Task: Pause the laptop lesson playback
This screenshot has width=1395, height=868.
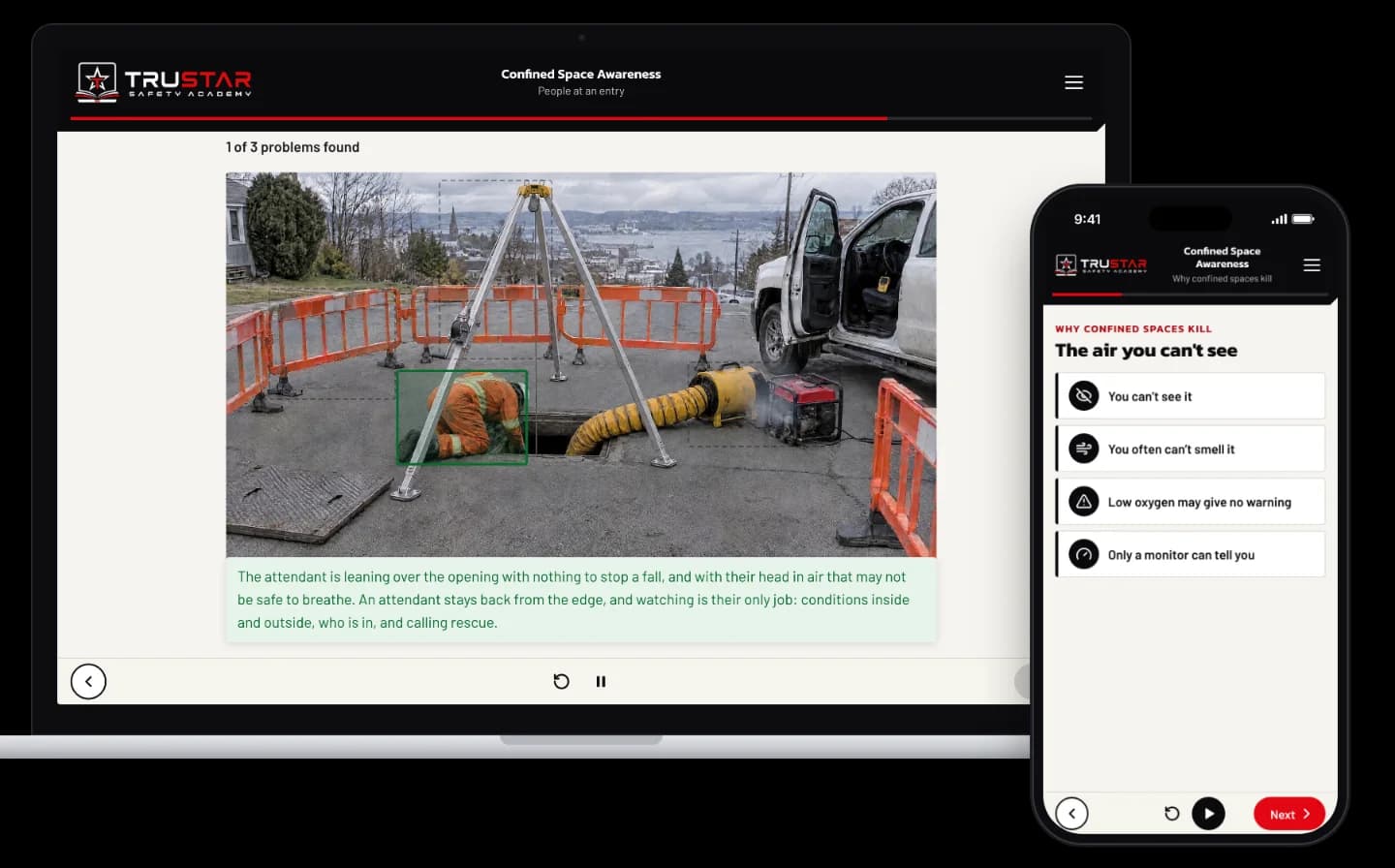Action: pyautogui.click(x=601, y=681)
